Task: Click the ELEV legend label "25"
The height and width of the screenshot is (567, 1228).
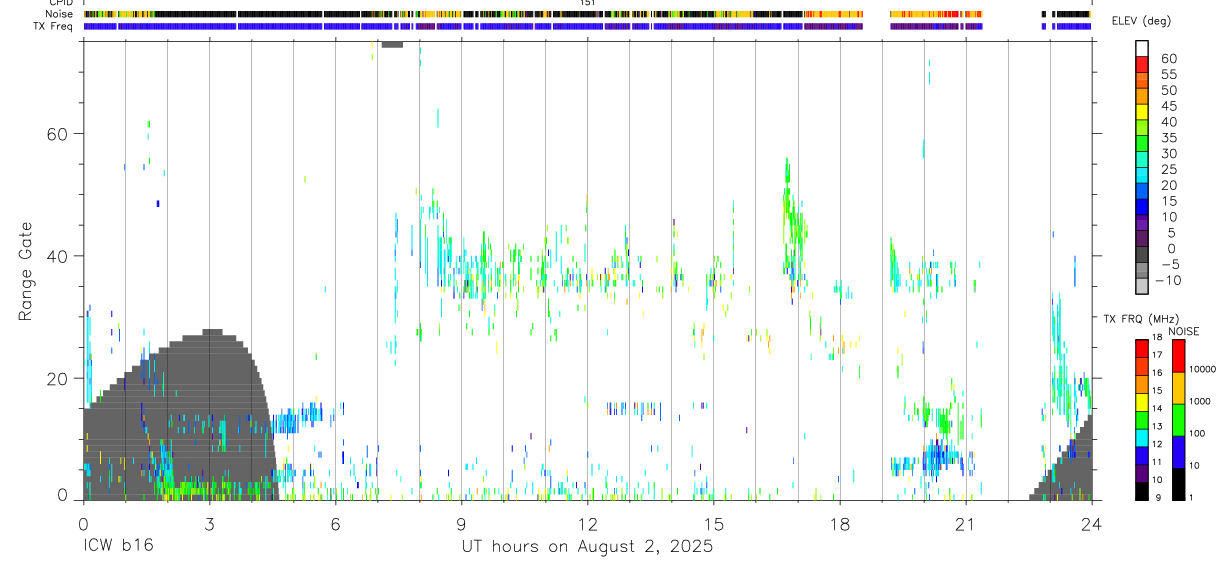Action: click(1169, 170)
